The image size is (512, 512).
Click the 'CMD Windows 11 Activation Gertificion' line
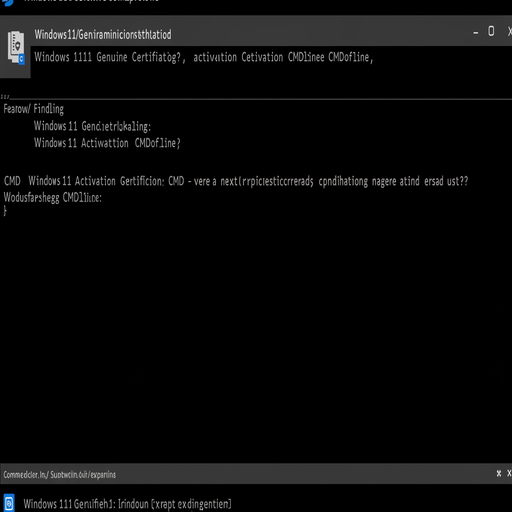tap(236, 181)
